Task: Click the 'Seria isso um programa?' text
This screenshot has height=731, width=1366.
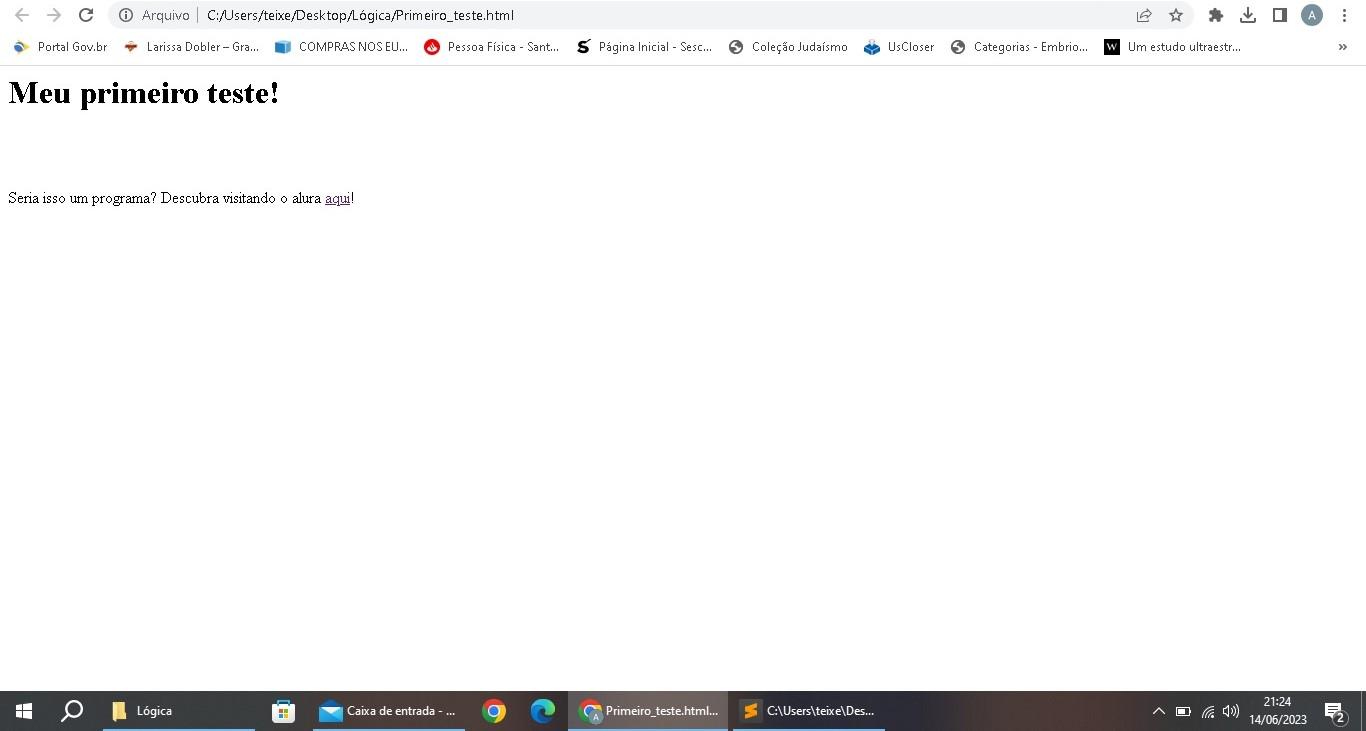Action: click(82, 198)
